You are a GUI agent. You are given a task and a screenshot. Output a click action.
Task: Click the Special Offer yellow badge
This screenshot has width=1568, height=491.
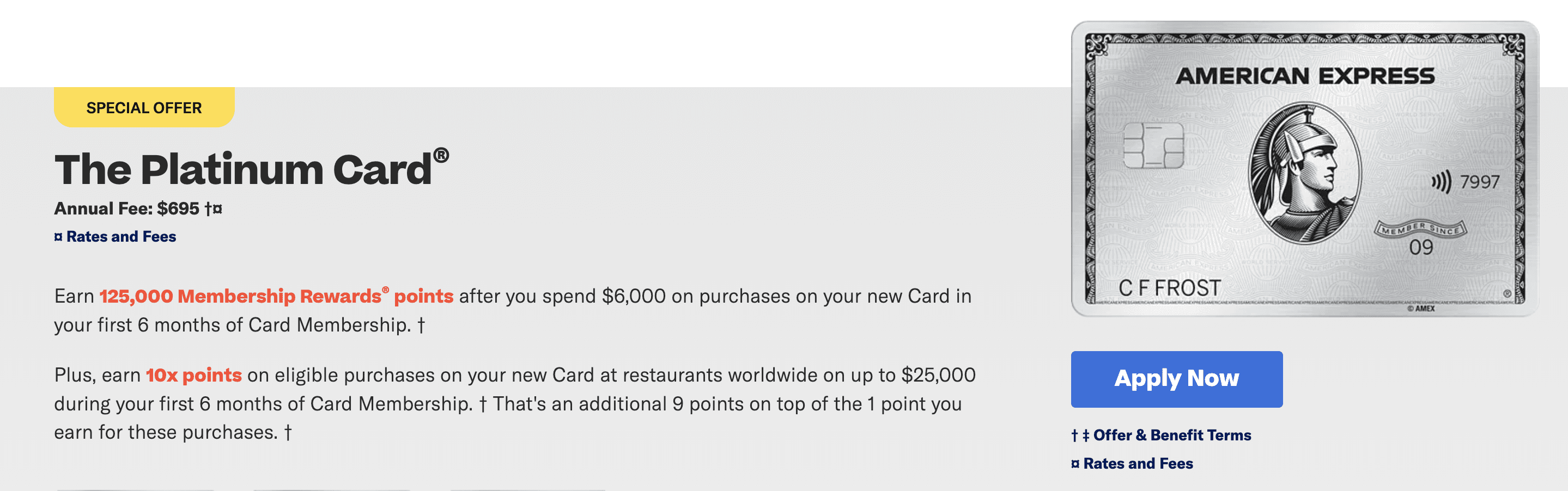click(x=144, y=108)
